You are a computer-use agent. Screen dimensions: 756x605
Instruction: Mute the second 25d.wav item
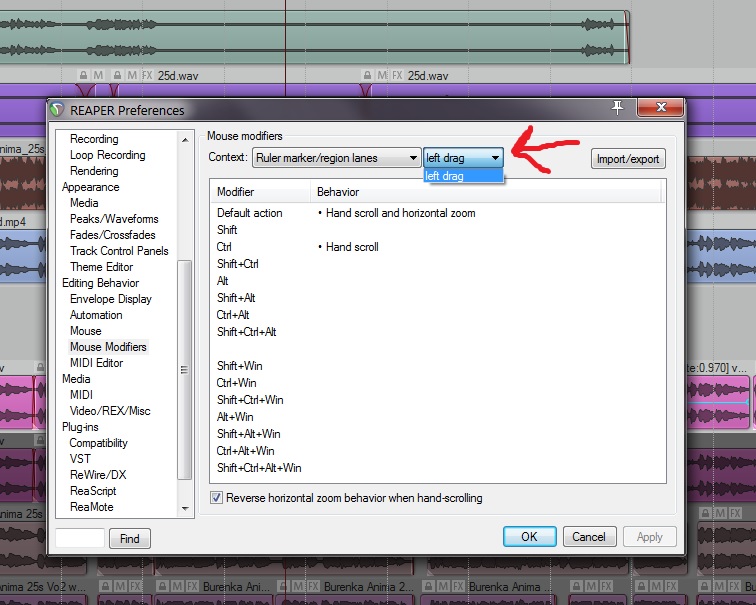point(382,75)
